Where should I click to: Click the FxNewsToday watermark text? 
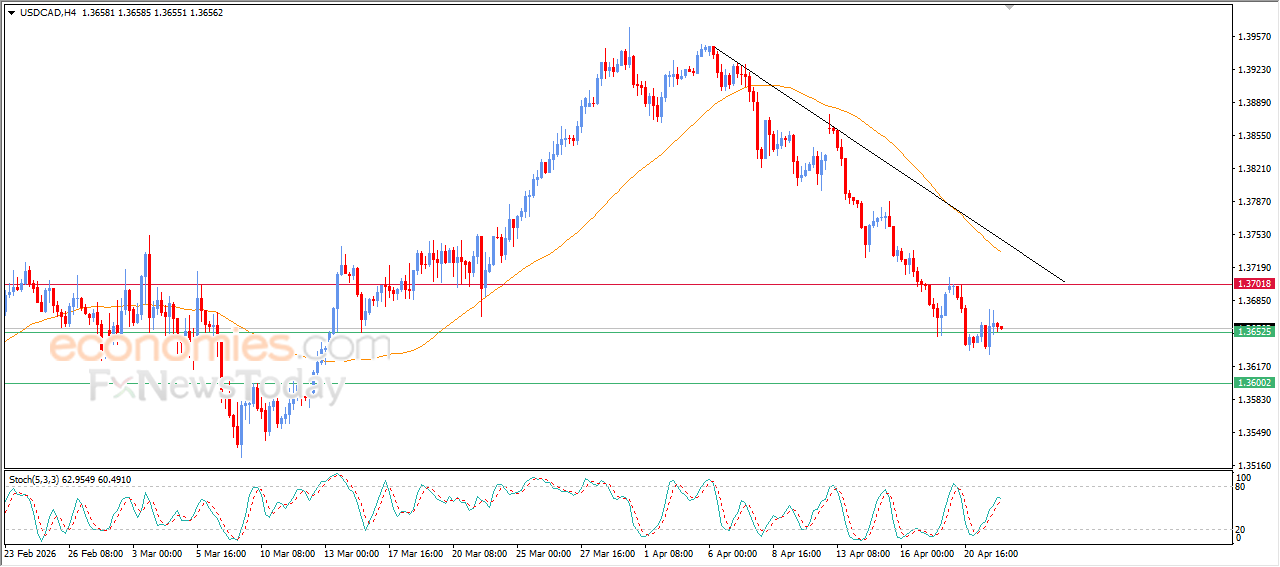point(217,386)
